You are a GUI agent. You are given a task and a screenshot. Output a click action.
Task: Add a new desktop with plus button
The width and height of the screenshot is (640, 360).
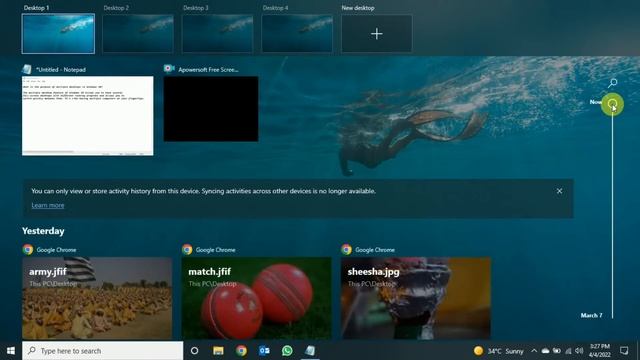[x=377, y=33]
